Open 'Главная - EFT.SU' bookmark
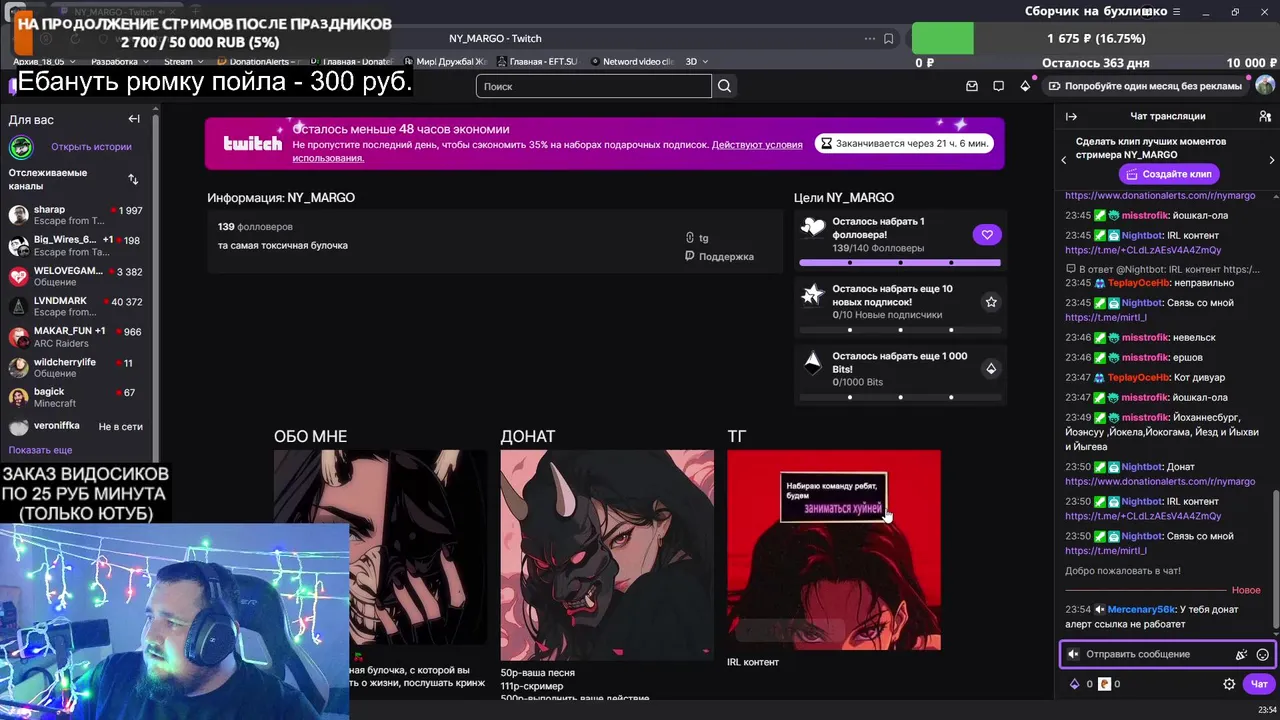Image resolution: width=1280 pixels, height=720 pixels. (x=535, y=62)
